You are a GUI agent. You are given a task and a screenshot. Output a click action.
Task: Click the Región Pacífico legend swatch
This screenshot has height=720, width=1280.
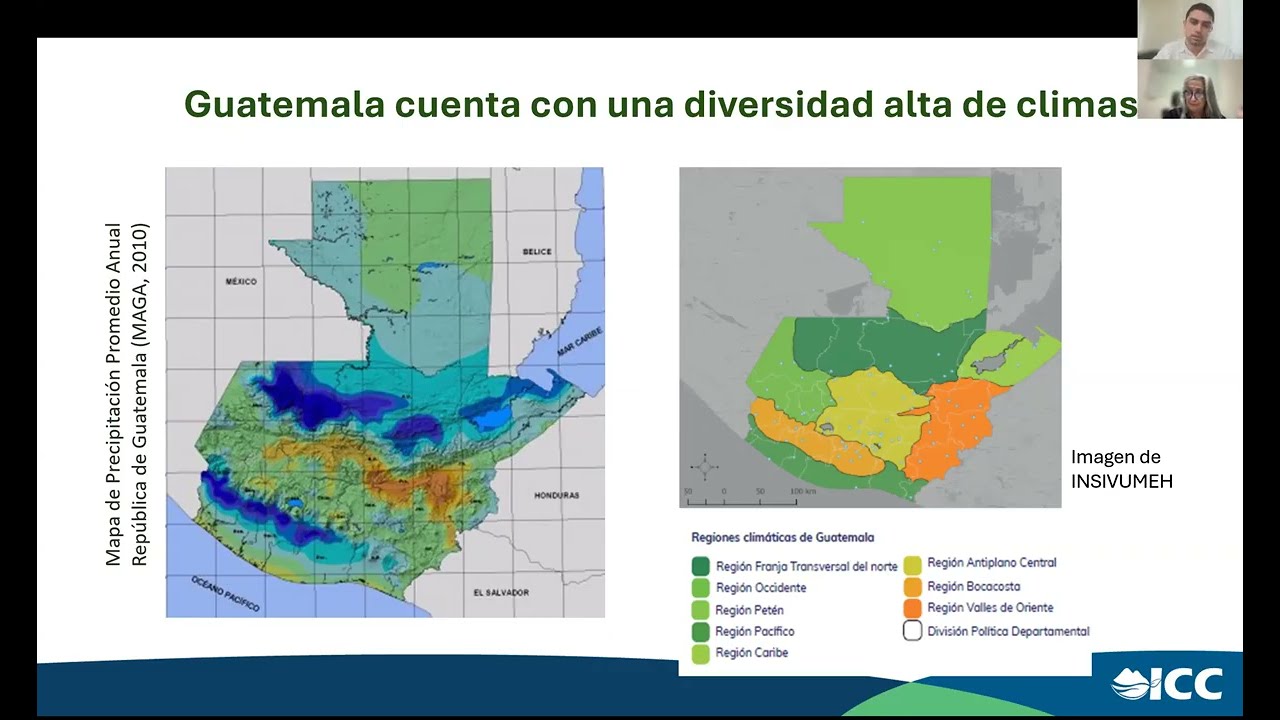pos(701,632)
